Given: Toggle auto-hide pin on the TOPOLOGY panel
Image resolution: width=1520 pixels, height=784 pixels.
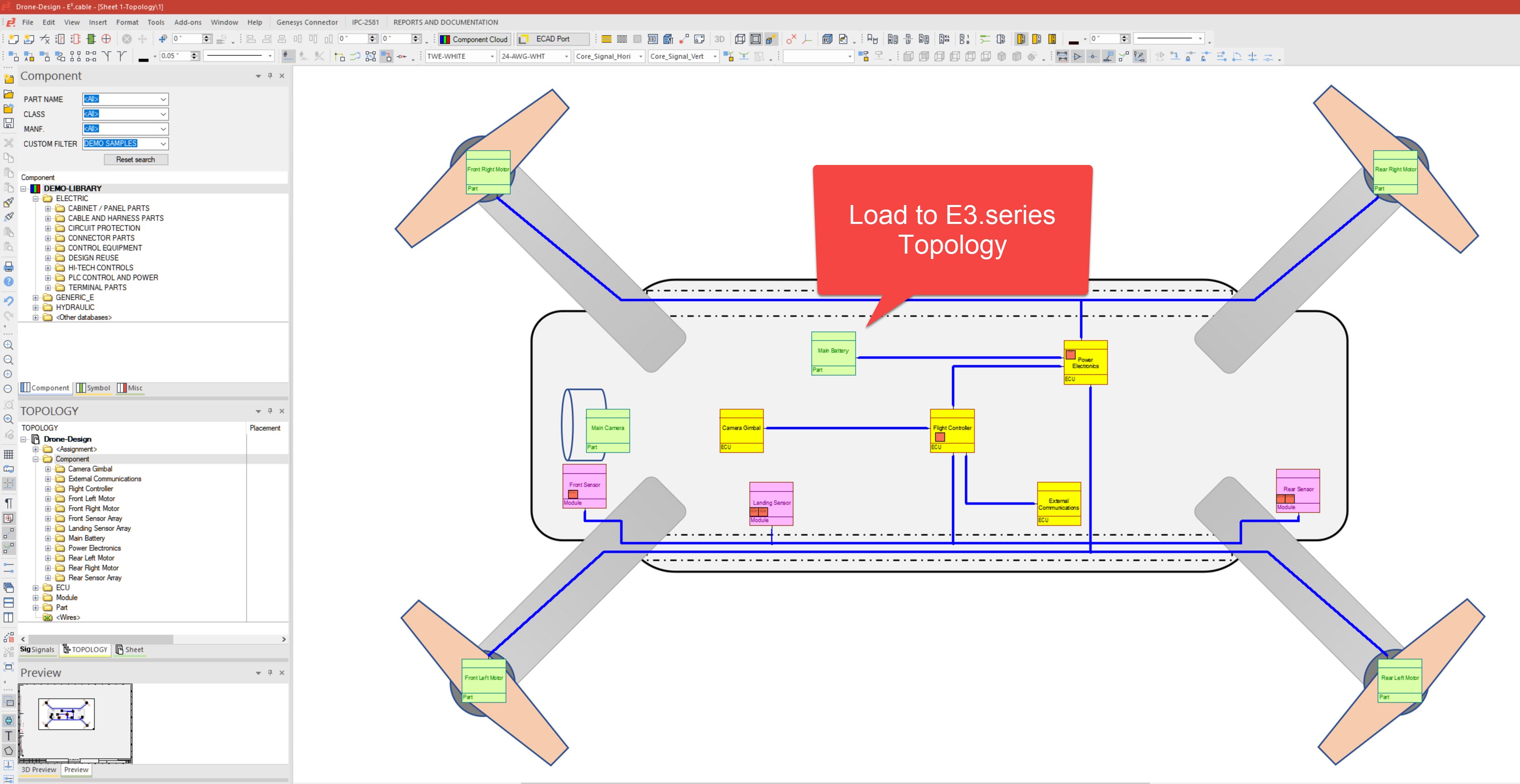Looking at the screenshot, I should [x=270, y=411].
